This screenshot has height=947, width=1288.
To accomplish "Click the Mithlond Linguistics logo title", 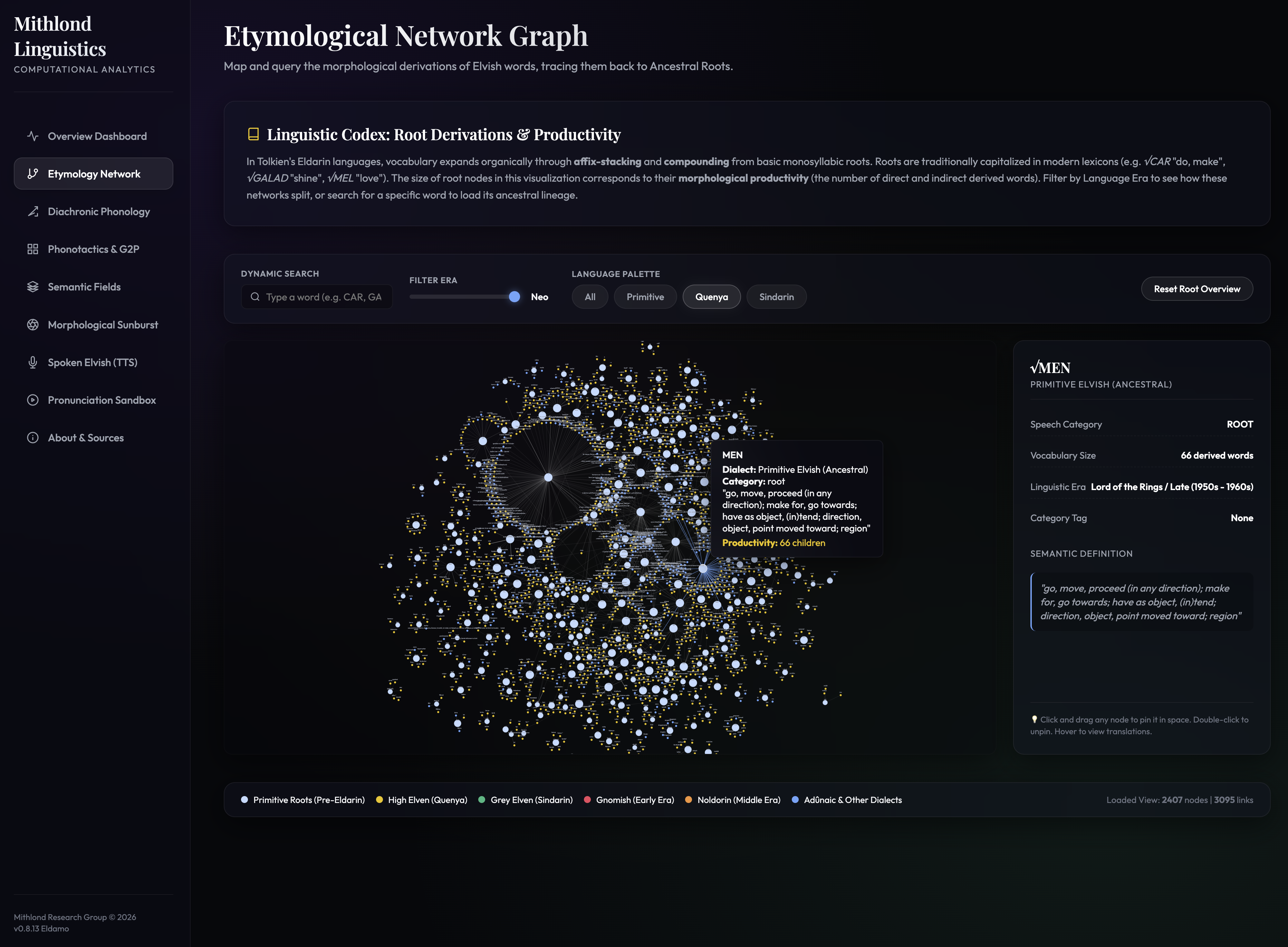I will pos(60,36).
